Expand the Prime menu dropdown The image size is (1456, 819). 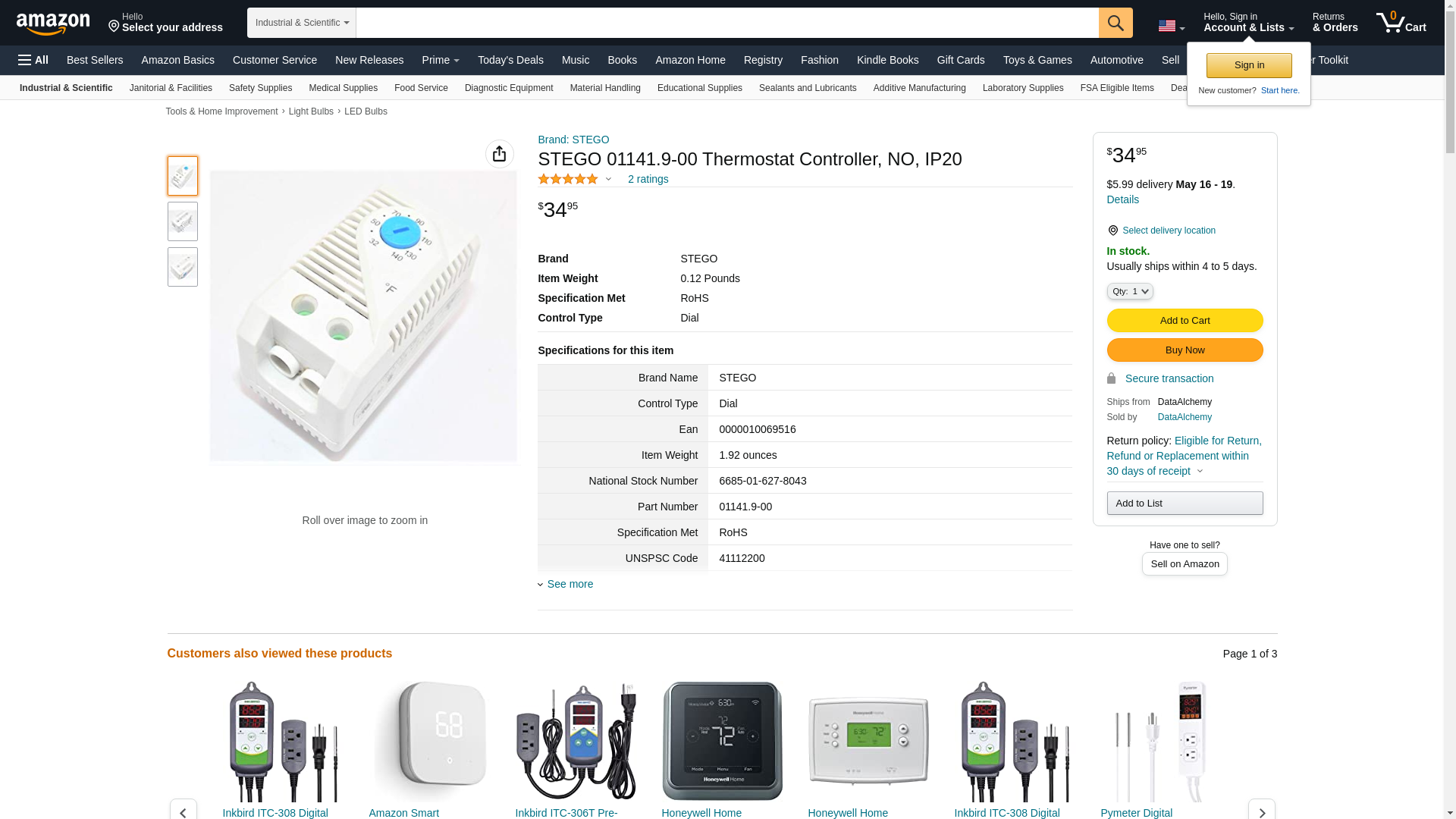point(441,60)
